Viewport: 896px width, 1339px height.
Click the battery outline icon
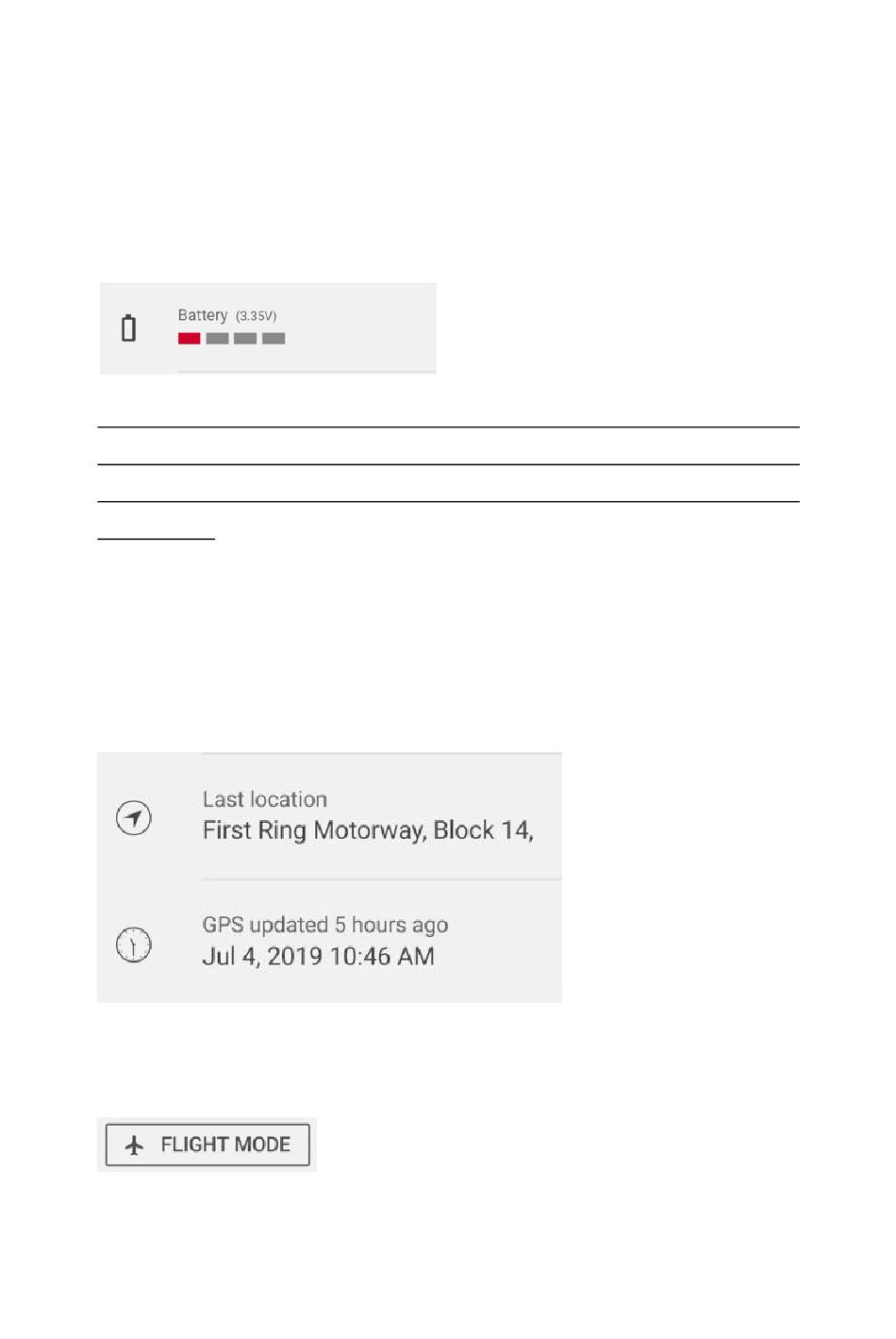129,328
